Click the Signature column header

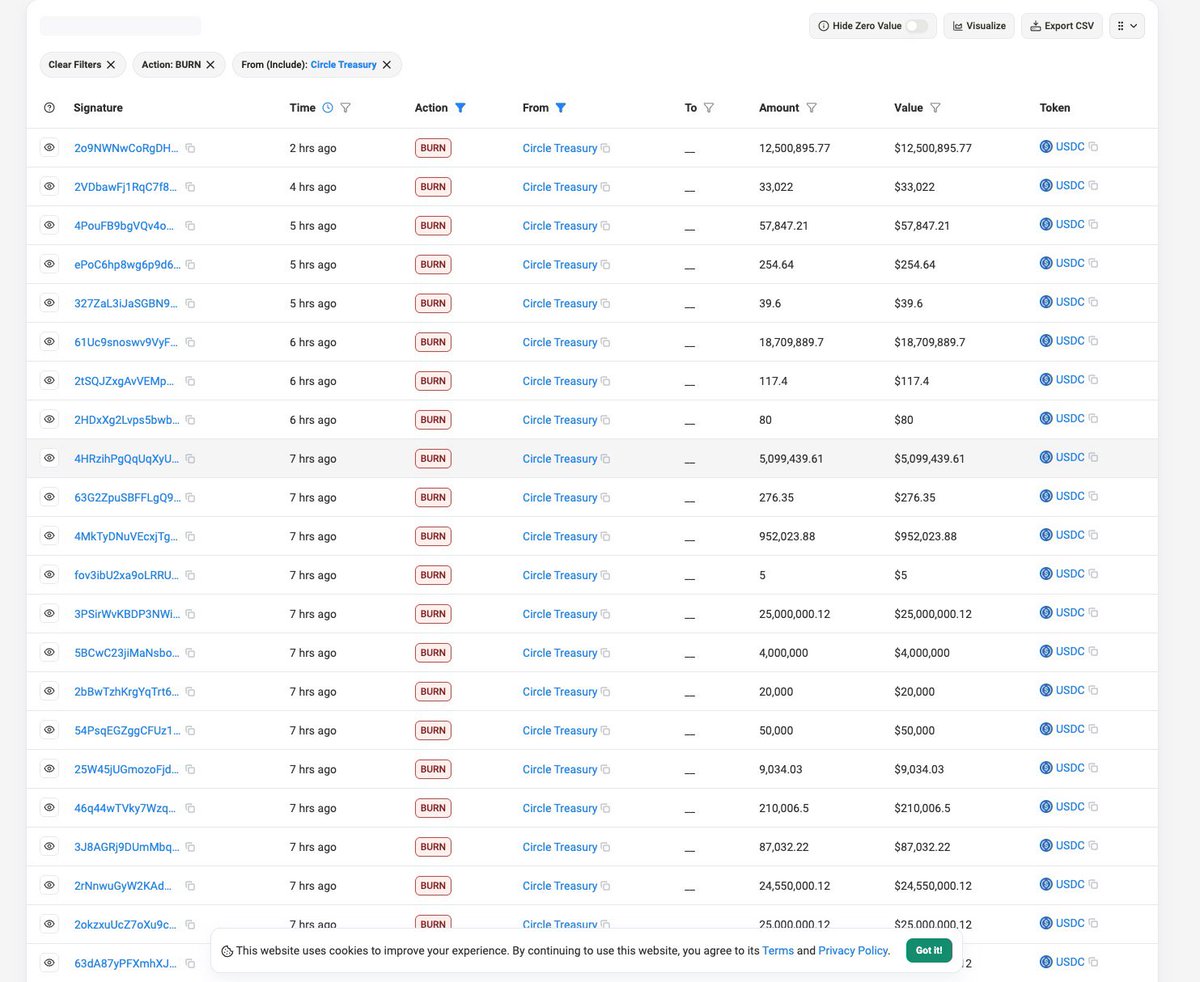click(x=98, y=108)
